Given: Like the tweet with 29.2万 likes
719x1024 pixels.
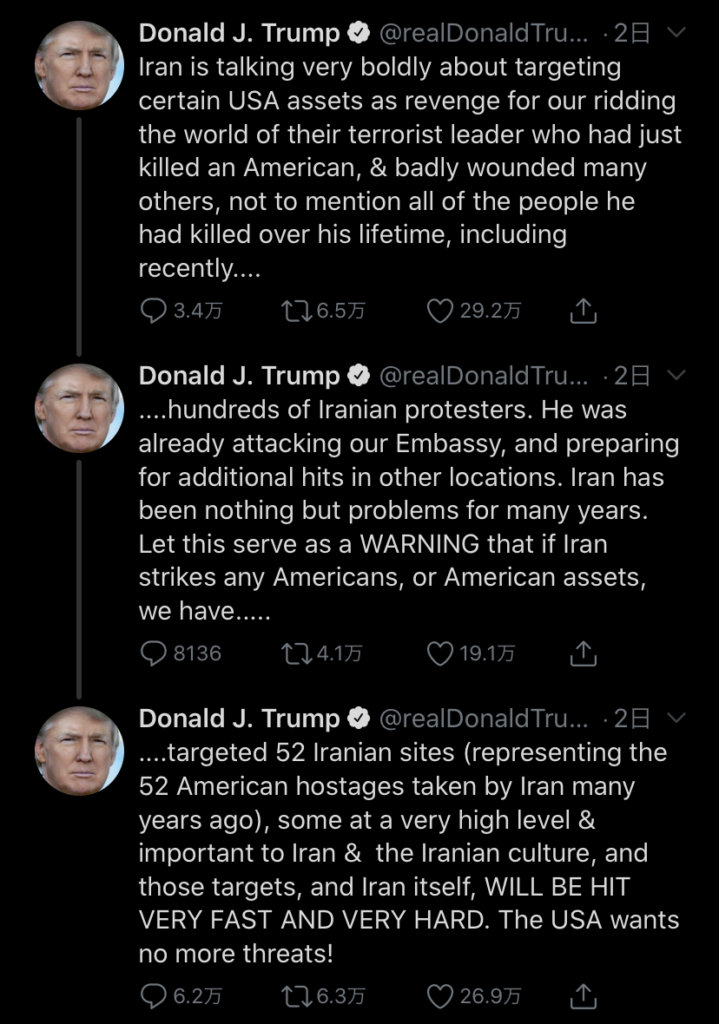Looking at the screenshot, I should point(440,311).
